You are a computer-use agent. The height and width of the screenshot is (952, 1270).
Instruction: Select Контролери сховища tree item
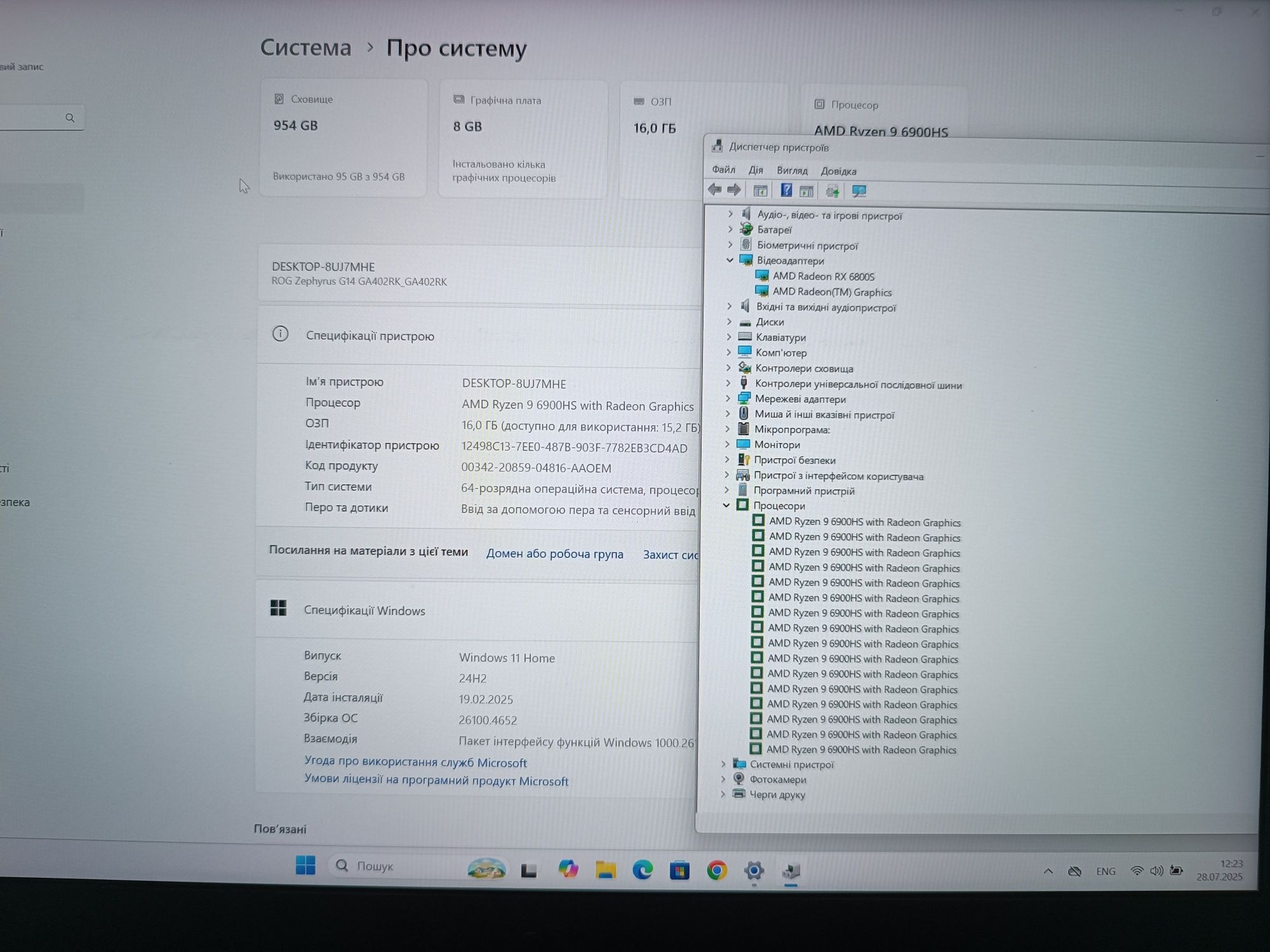(804, 368)
